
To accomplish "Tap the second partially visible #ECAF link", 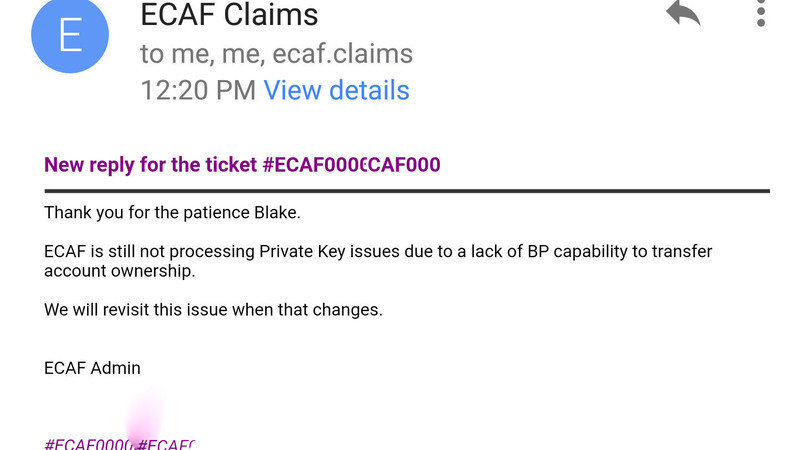I will 166,443.
